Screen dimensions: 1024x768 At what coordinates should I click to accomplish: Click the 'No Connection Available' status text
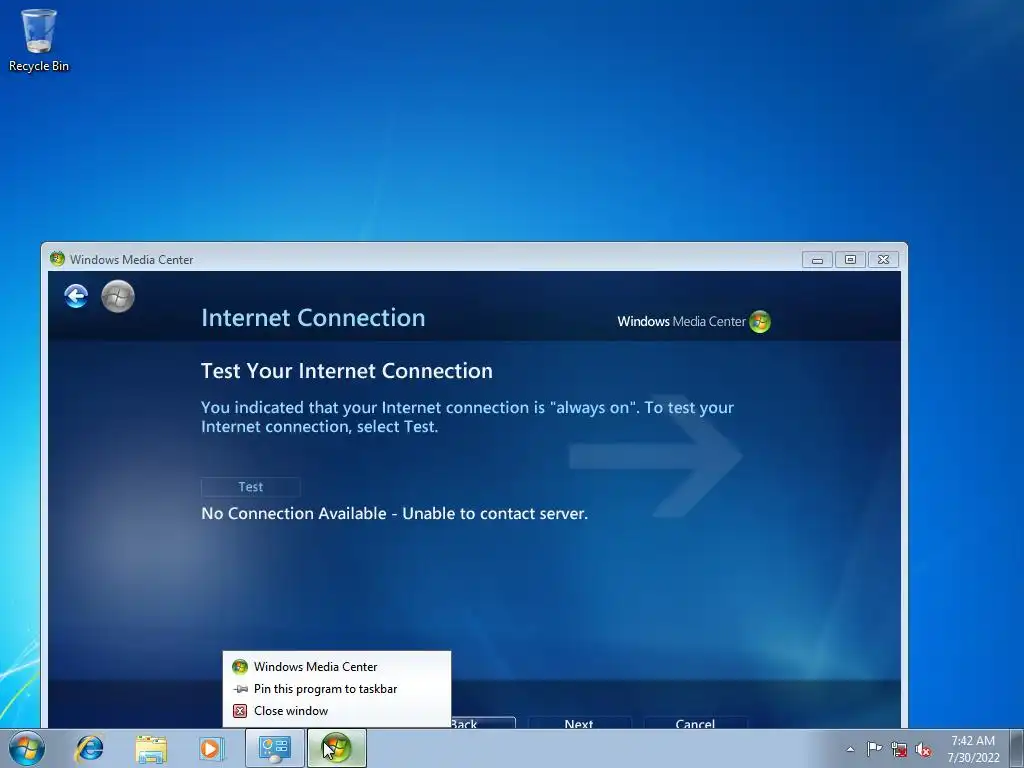pyautogui.click(x=394, y=513)
